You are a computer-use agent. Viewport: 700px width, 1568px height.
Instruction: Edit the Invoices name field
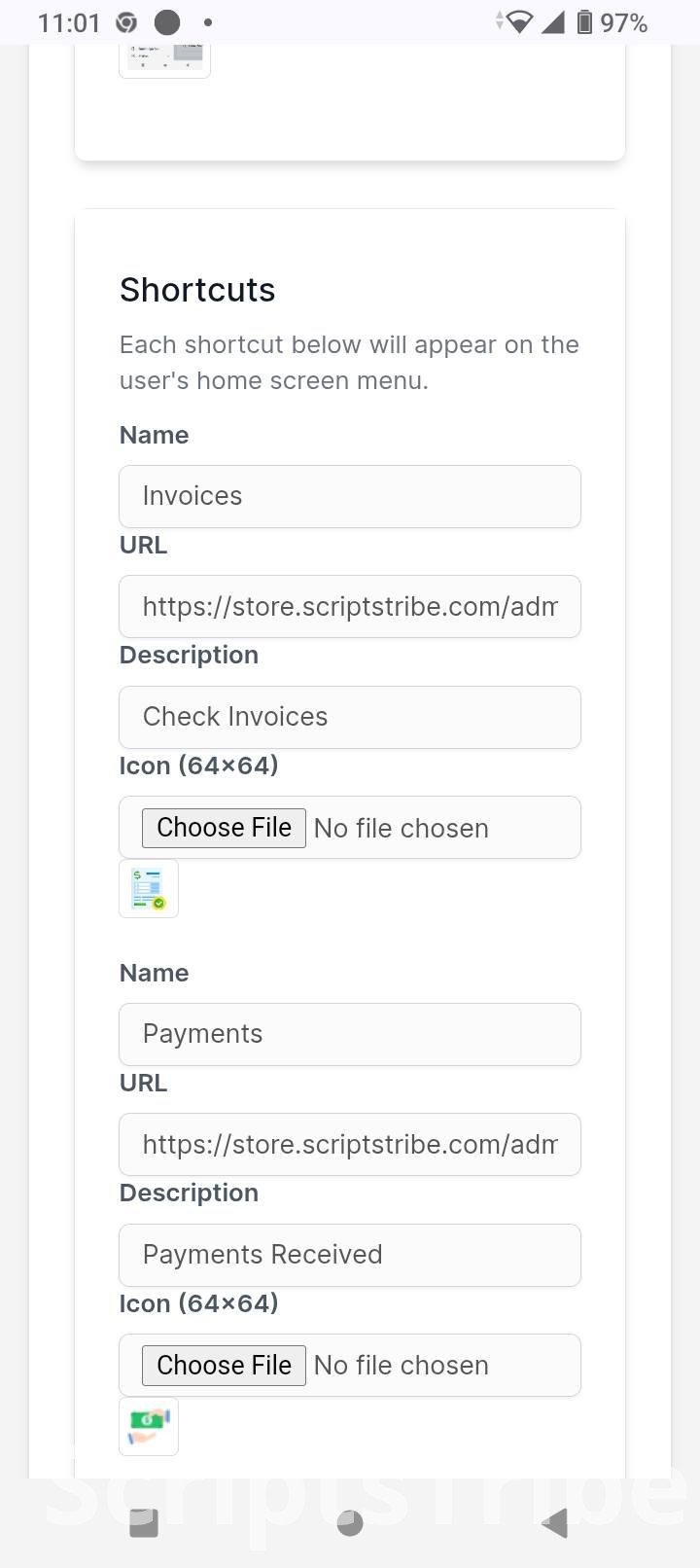tap(350, 496)
